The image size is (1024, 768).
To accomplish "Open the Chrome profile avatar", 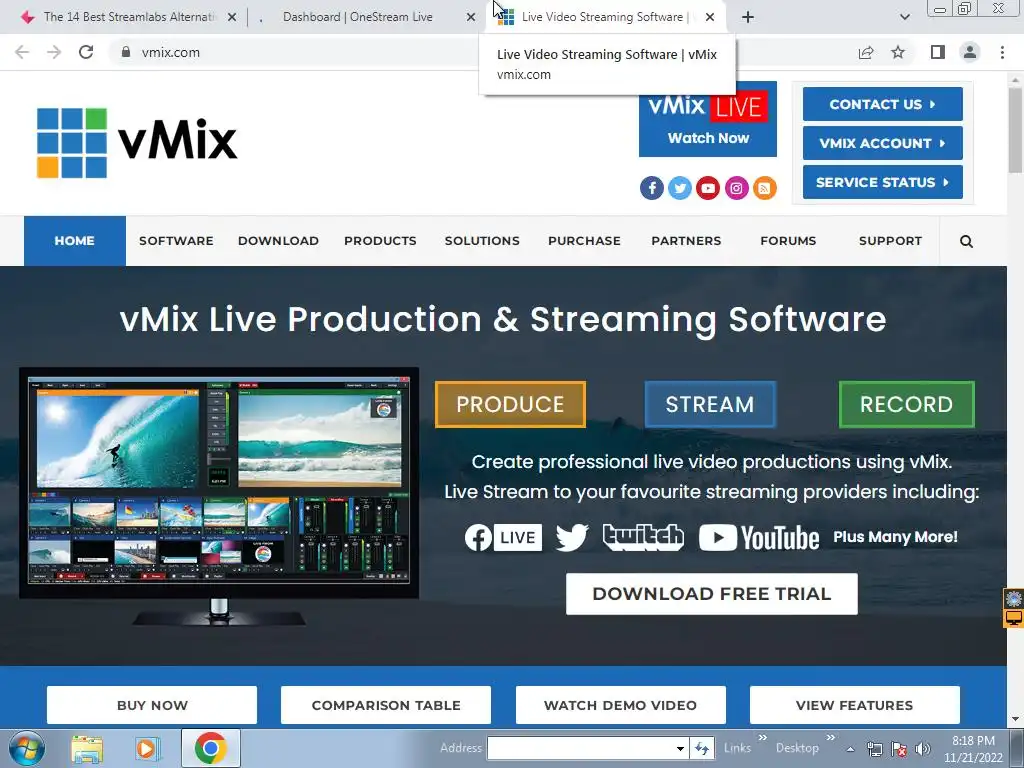I will 970,52.
